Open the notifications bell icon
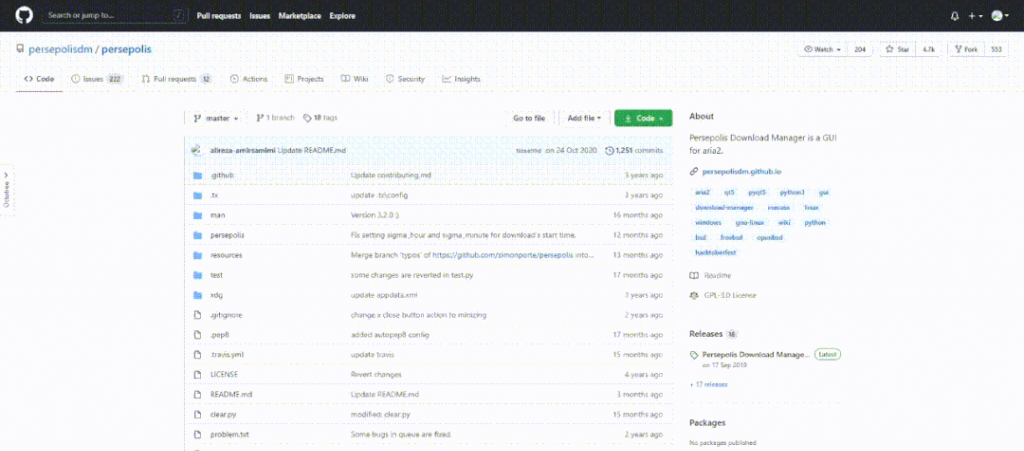Image resolution: width=1024 pixels, height=451 pixels. (x=955, y=16)
